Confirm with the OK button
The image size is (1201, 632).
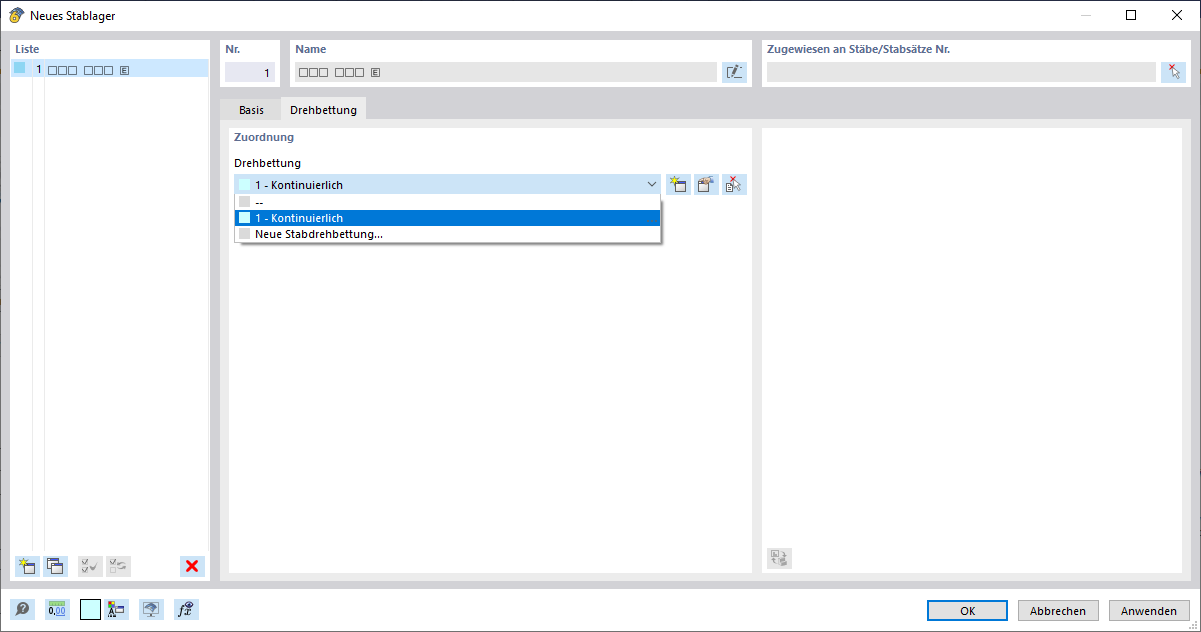pyautogui.click(x=967, y=610)
